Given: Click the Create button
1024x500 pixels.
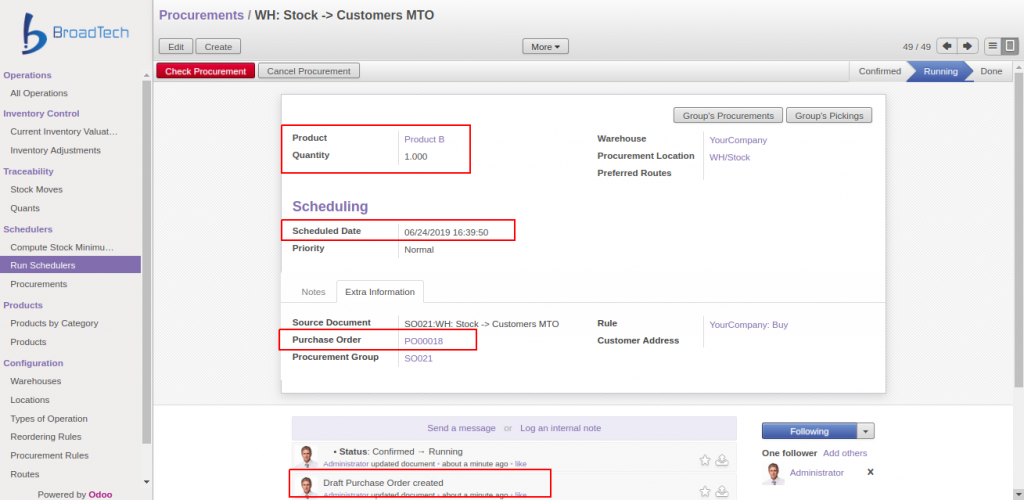Looking at the screenshot, I should (218, 46).
